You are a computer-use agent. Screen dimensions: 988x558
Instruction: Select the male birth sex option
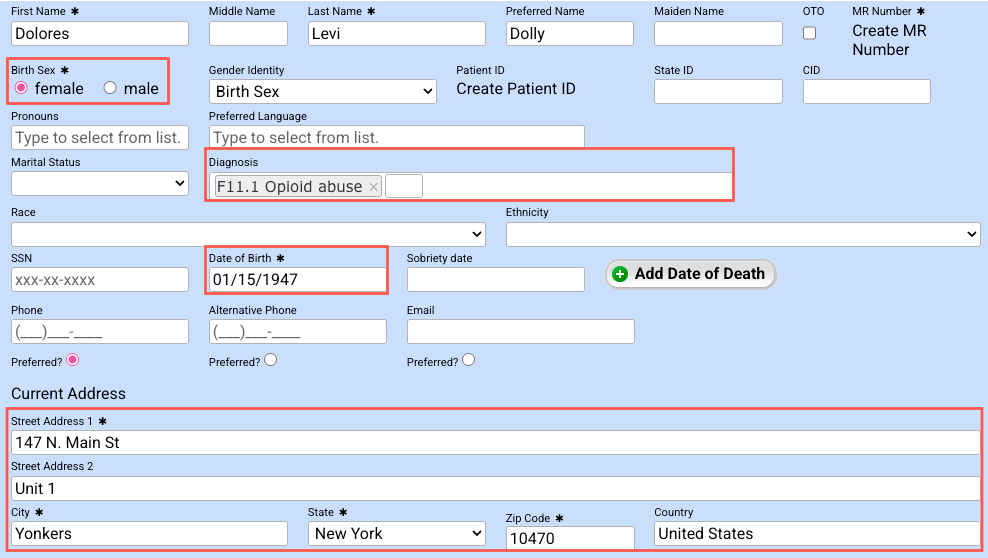coord(111,88)
